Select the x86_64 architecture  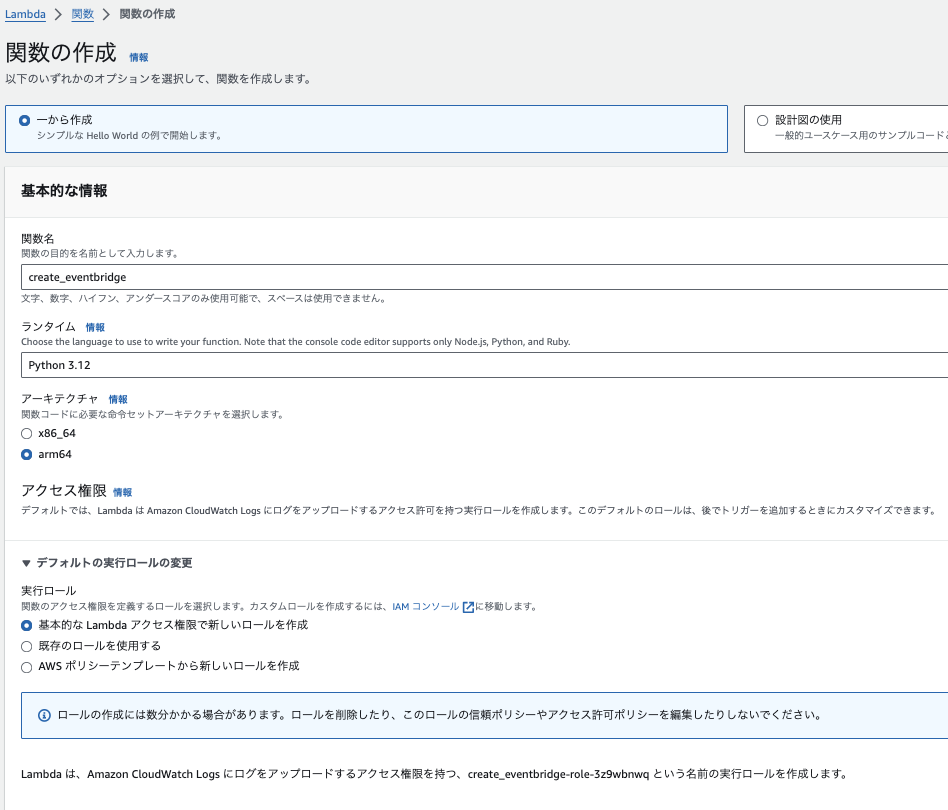click(26, 433)
